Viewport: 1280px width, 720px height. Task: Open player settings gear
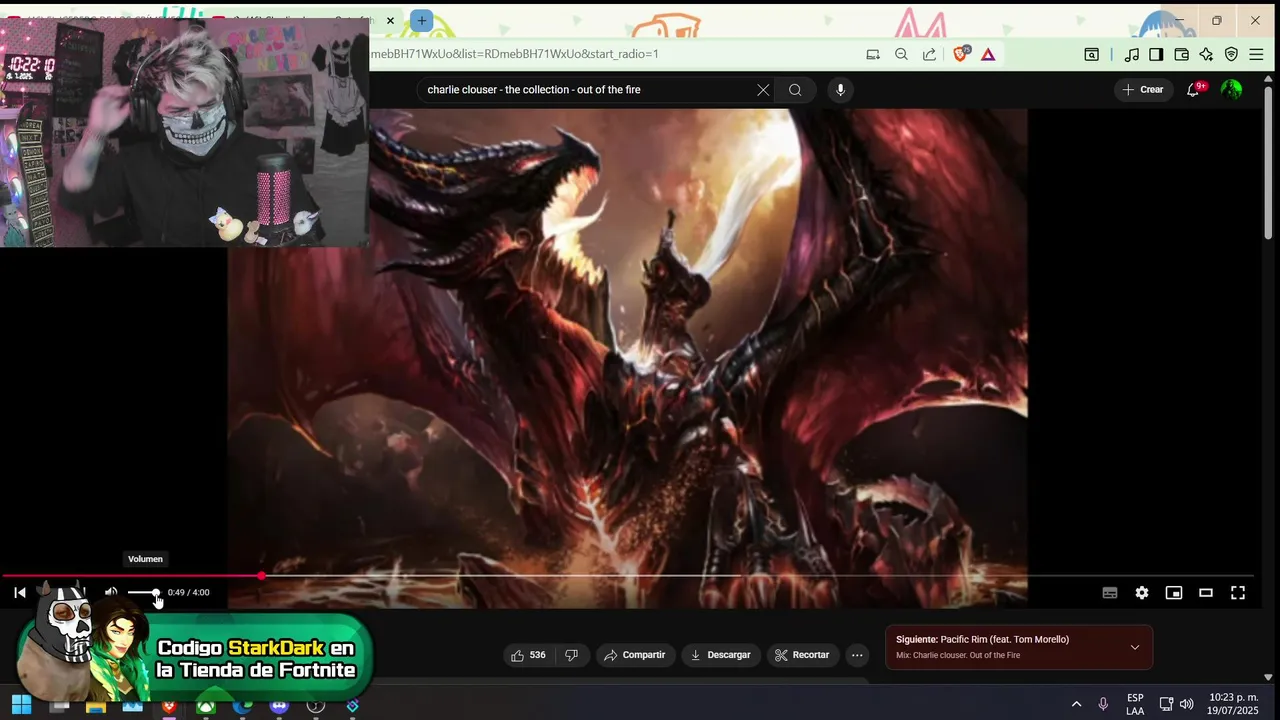point(1142,593)
